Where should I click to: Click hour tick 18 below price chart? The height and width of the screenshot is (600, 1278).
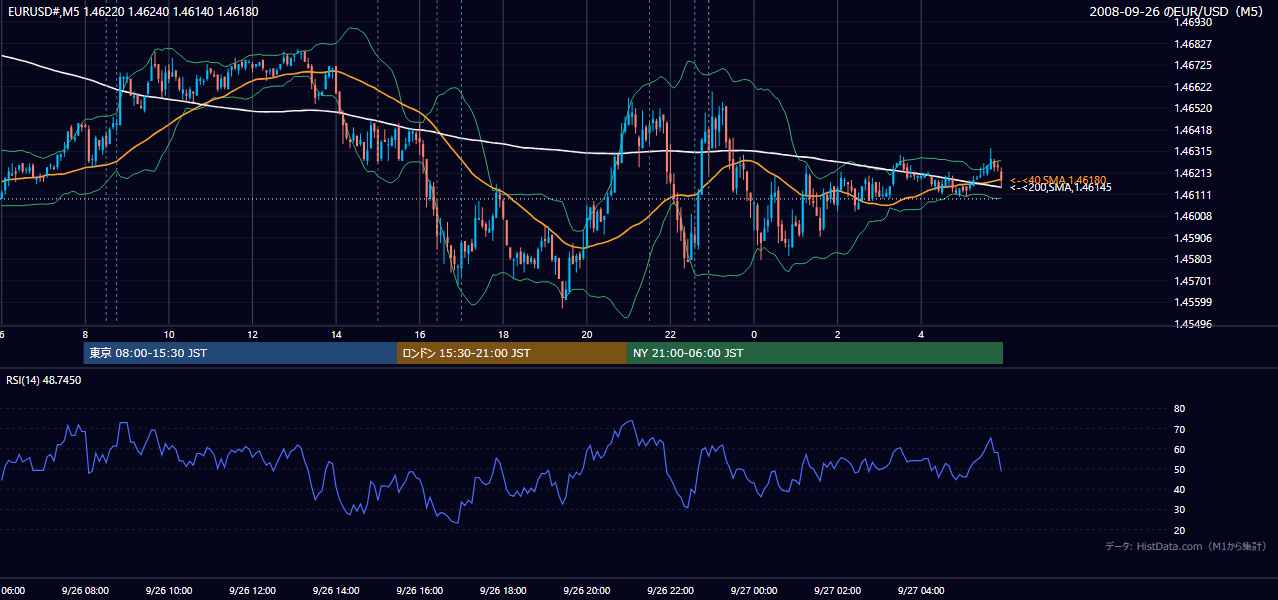tap(503, 334)
